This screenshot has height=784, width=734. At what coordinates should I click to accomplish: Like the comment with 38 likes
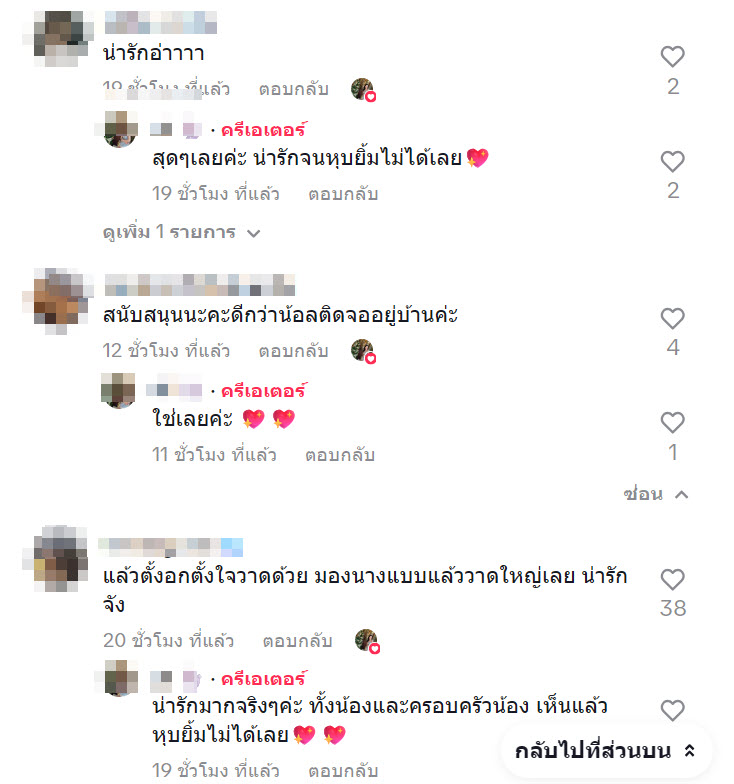(x=672, y=580)
